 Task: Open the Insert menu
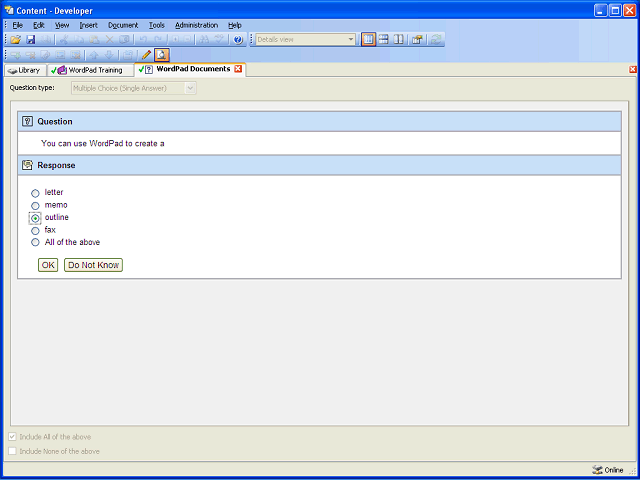(x=89, y=25)
